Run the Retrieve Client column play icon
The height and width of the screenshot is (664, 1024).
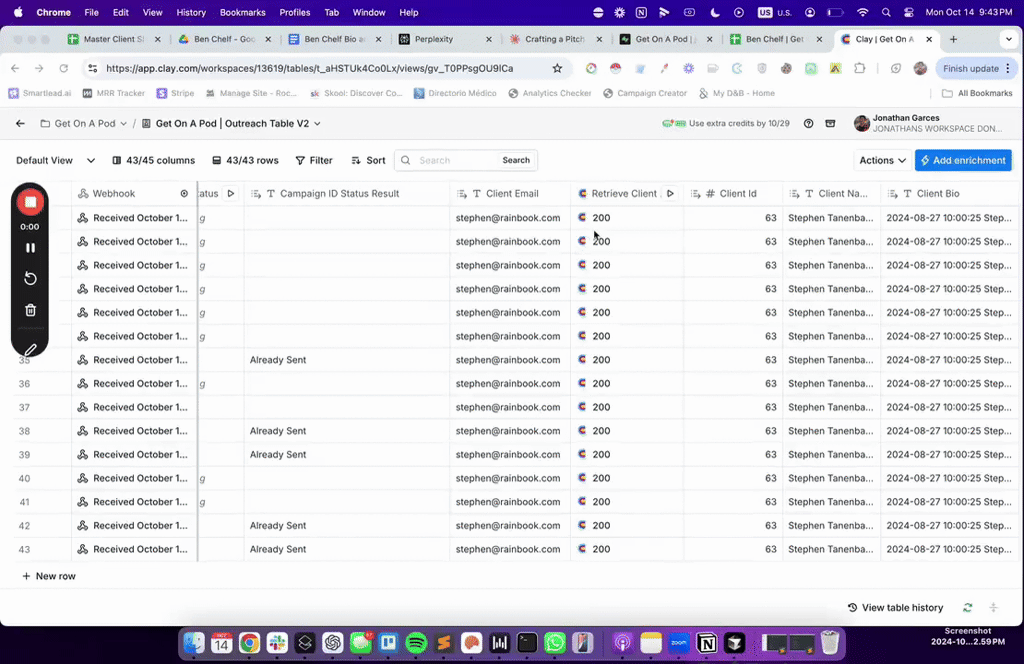670,194
